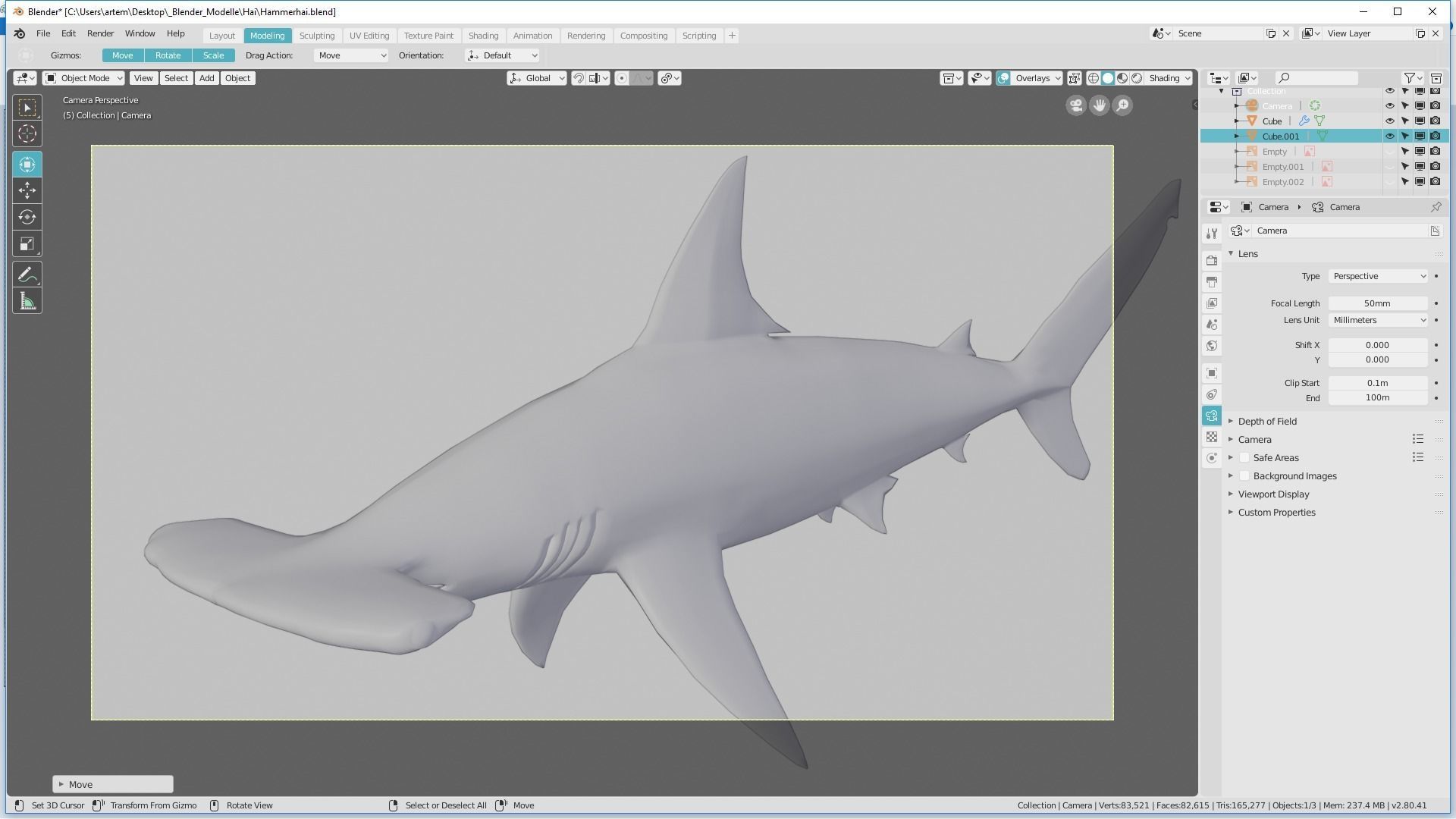Select the Select Box tool

coord(27,108)
